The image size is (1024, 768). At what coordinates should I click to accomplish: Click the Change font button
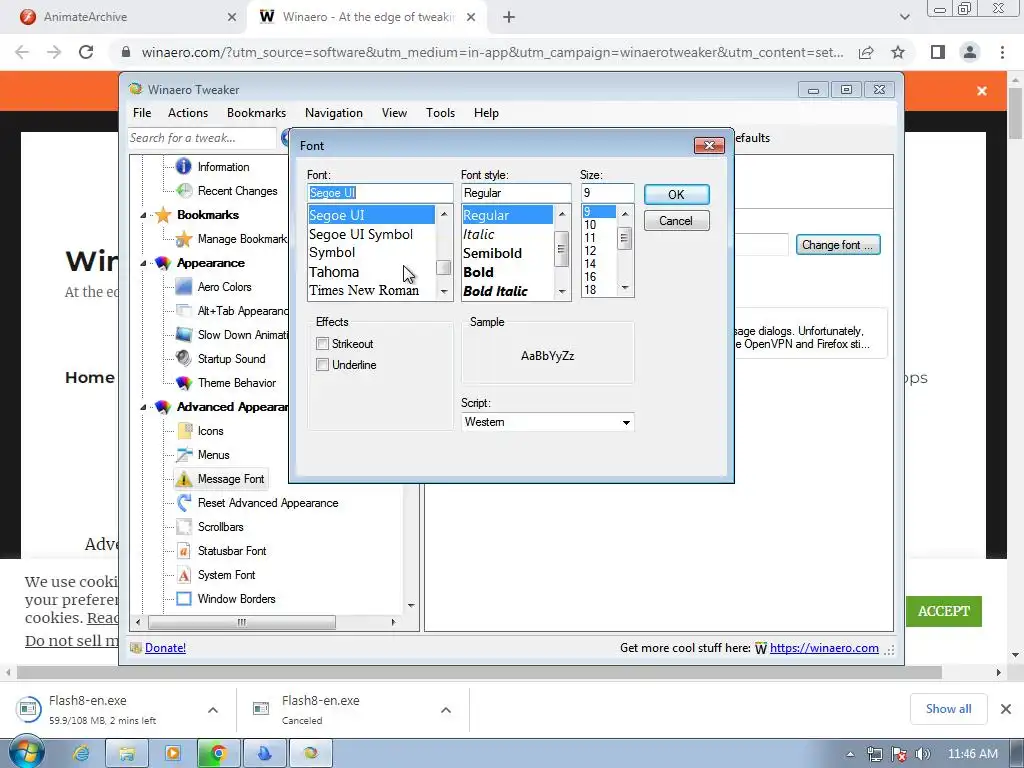[838, 245]
